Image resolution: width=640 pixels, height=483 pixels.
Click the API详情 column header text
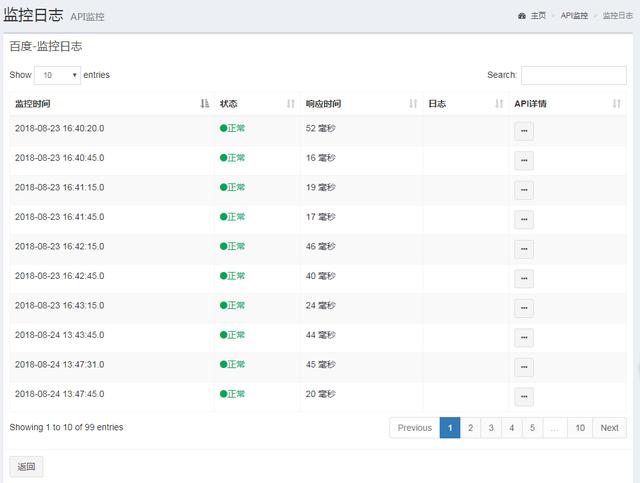[530, 104]
